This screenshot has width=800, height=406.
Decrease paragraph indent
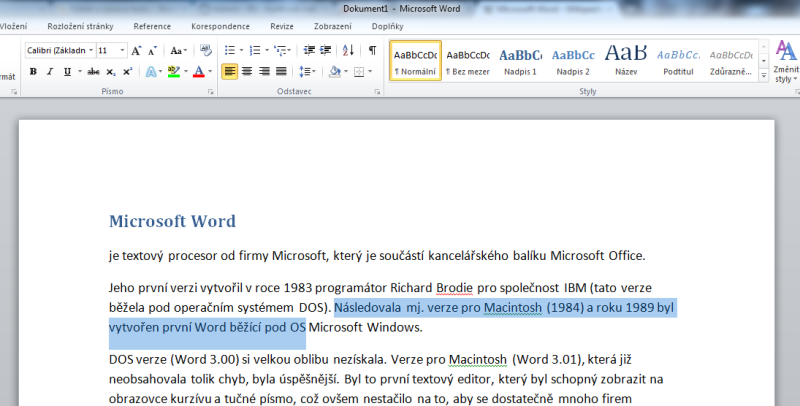309,50
